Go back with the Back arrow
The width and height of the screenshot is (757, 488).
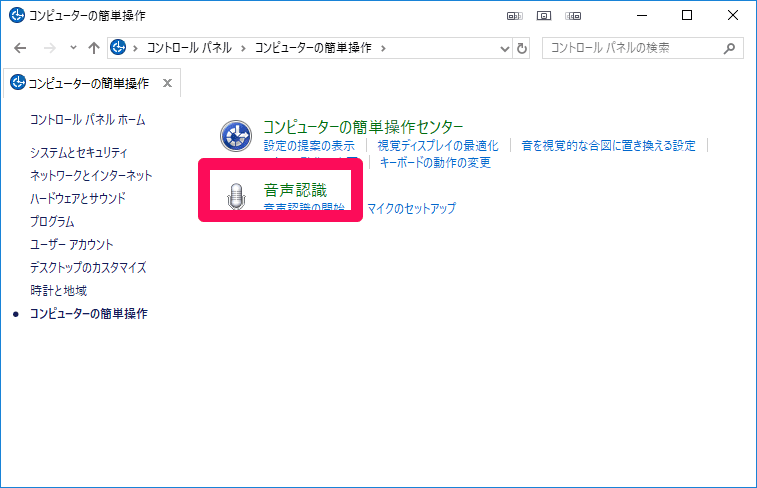[20, 48]
